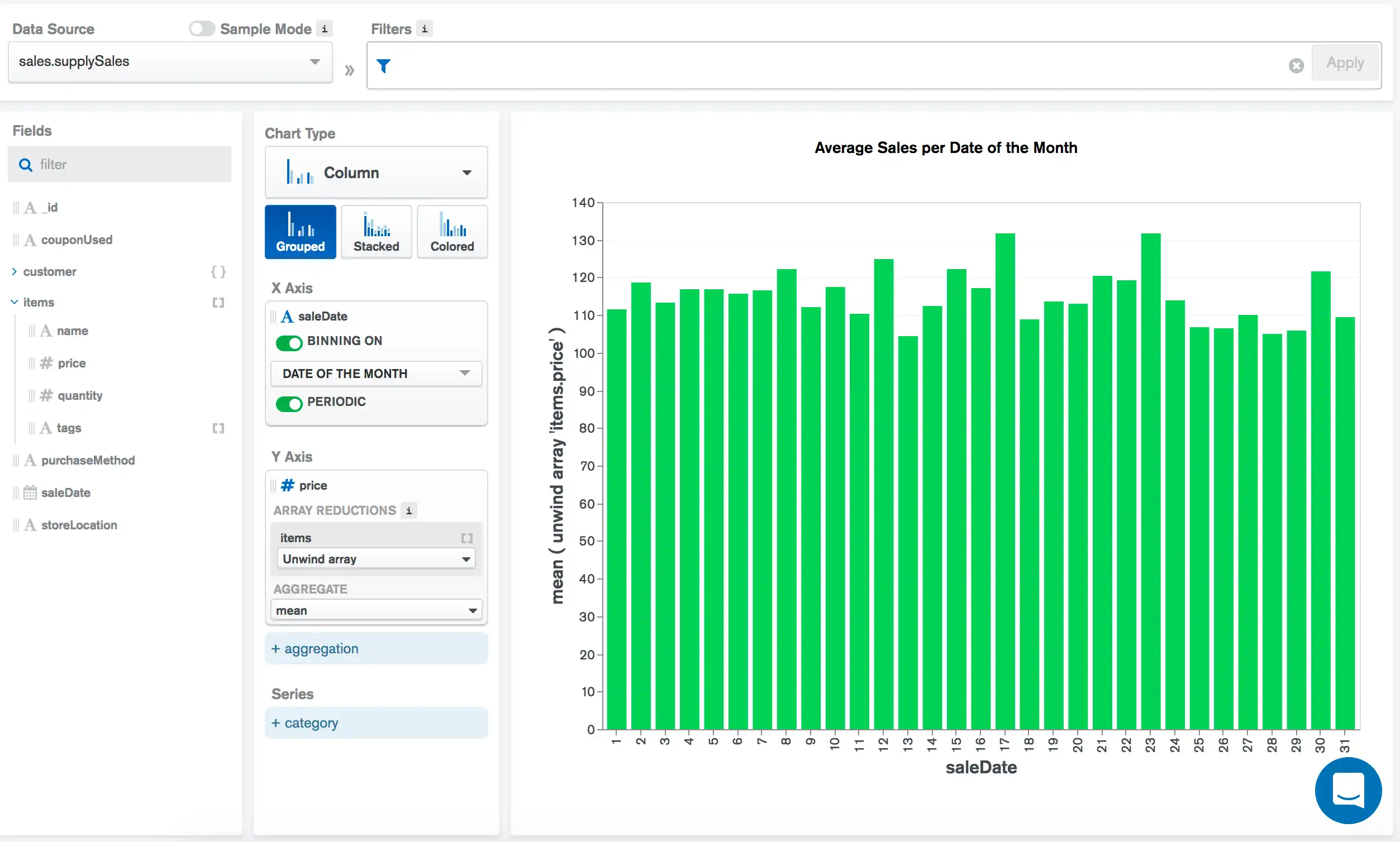Click the Apply button in Filters bar
This screenshot has height=842, width=1400.
[1345, 62]
